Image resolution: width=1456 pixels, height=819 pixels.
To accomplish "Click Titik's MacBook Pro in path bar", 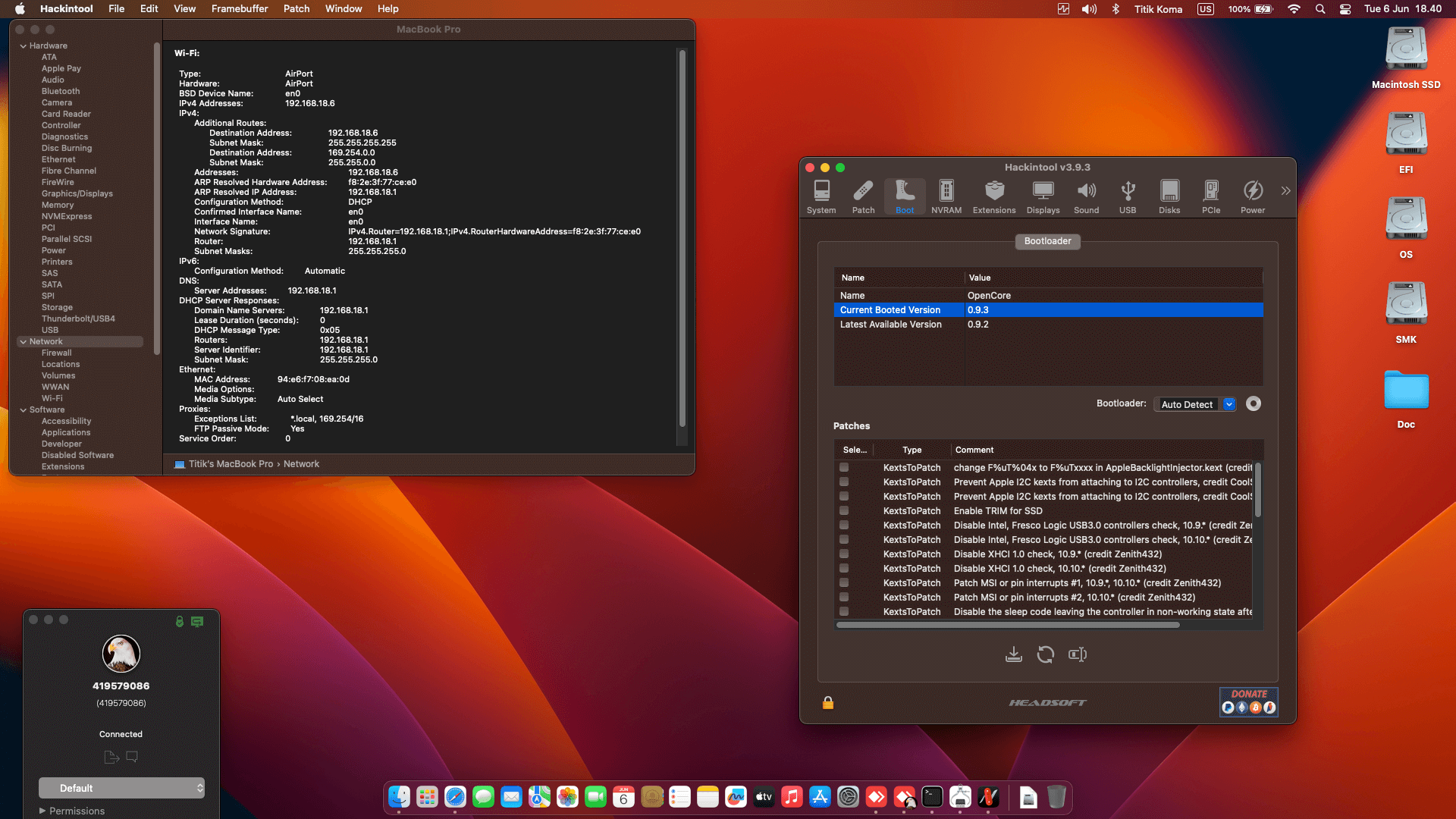I will click(231, 464).
